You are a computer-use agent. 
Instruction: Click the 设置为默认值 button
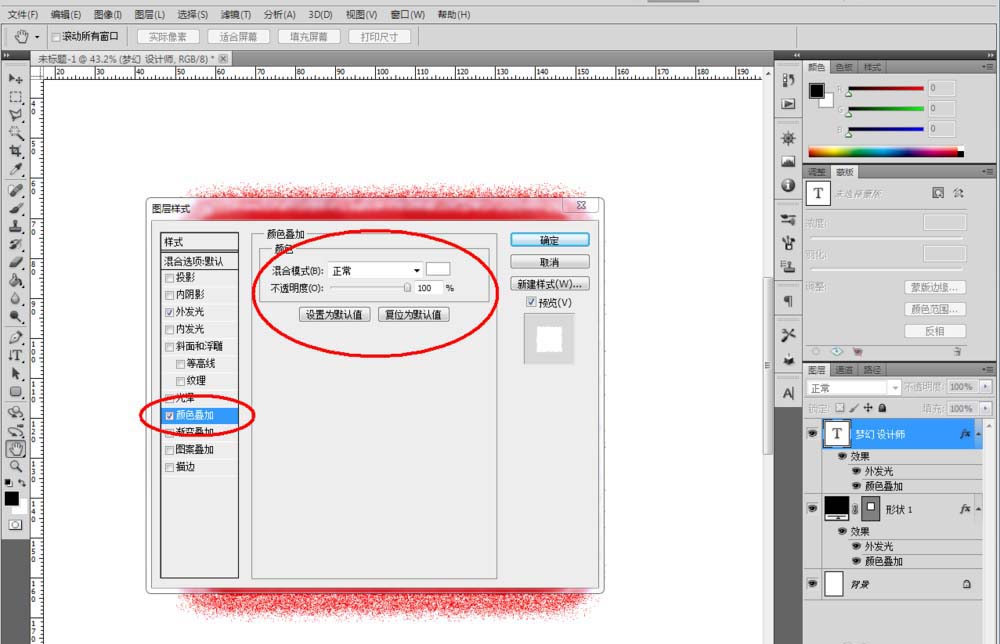[334, 314]
